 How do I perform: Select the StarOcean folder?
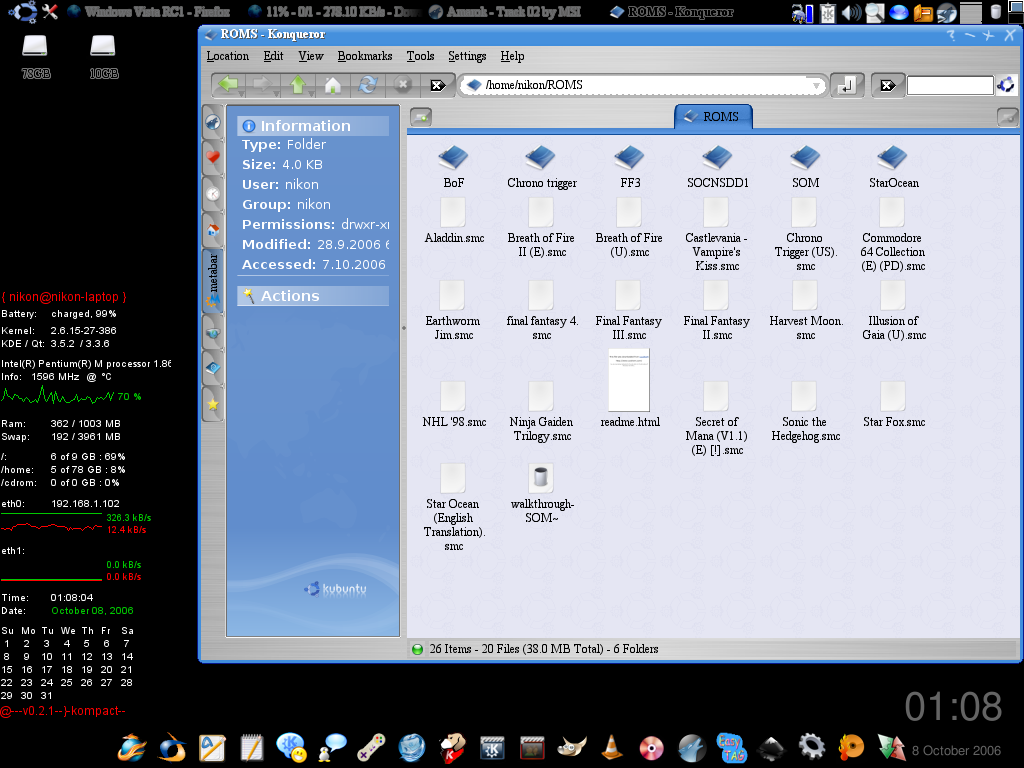pos(893,168)
